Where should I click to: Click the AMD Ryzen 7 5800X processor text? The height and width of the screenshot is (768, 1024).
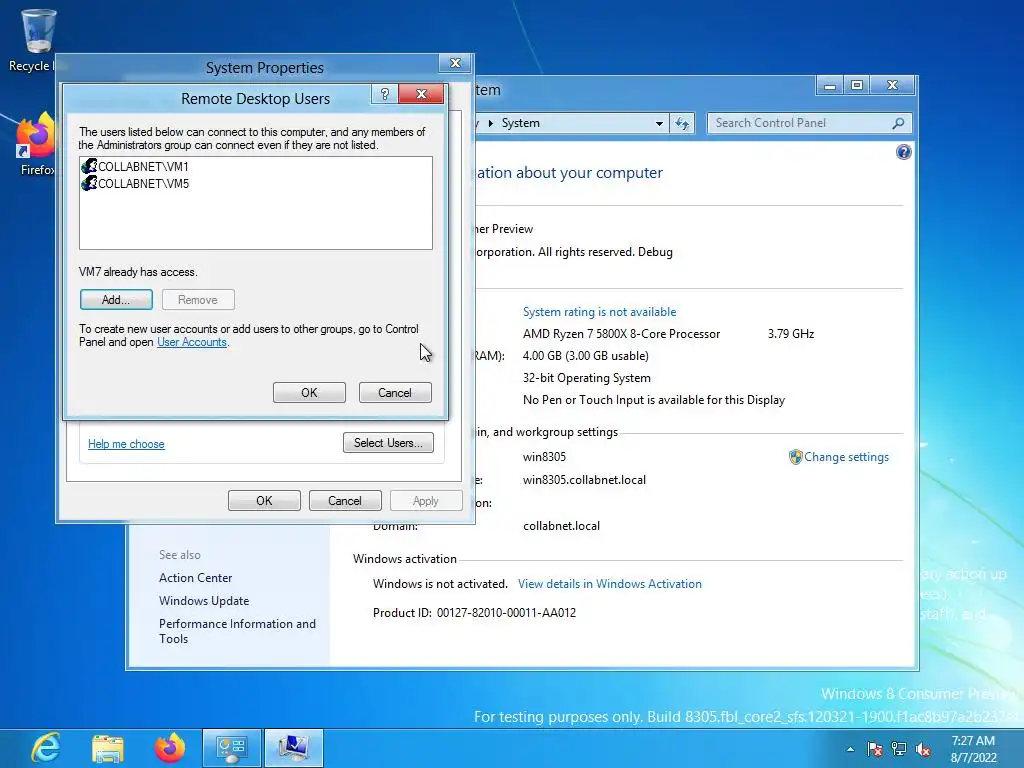click(621, 334)
